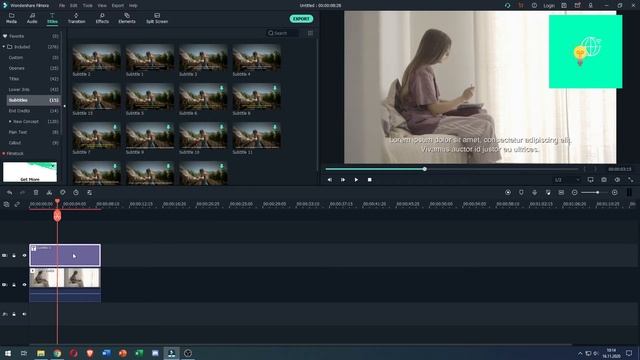The width and height of the screenshot is (640, 360).
Task: Download the Subtitle 6 preset via arrow icon
Action: pos(222,88)
